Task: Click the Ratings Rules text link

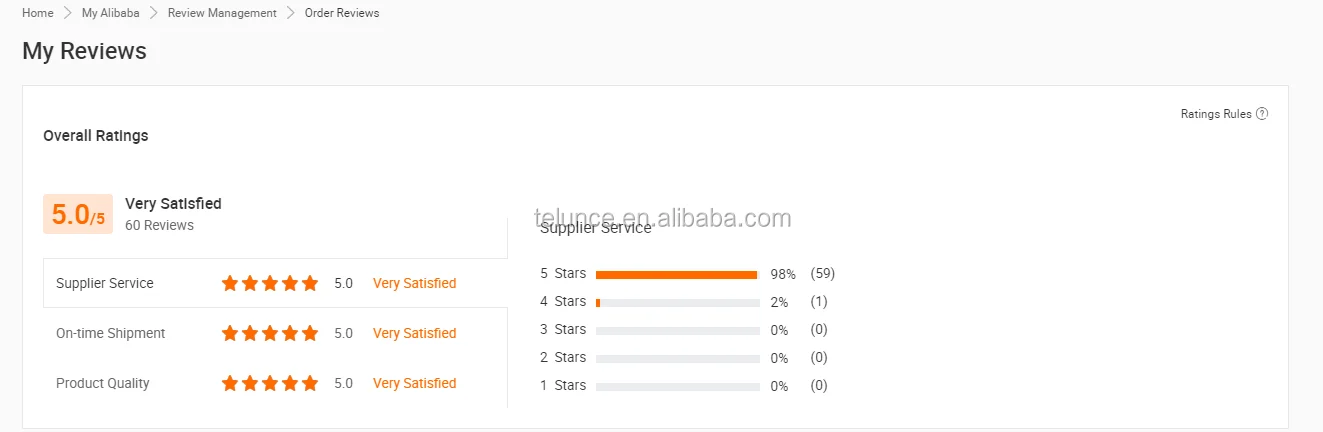Action: [1215, 114]
